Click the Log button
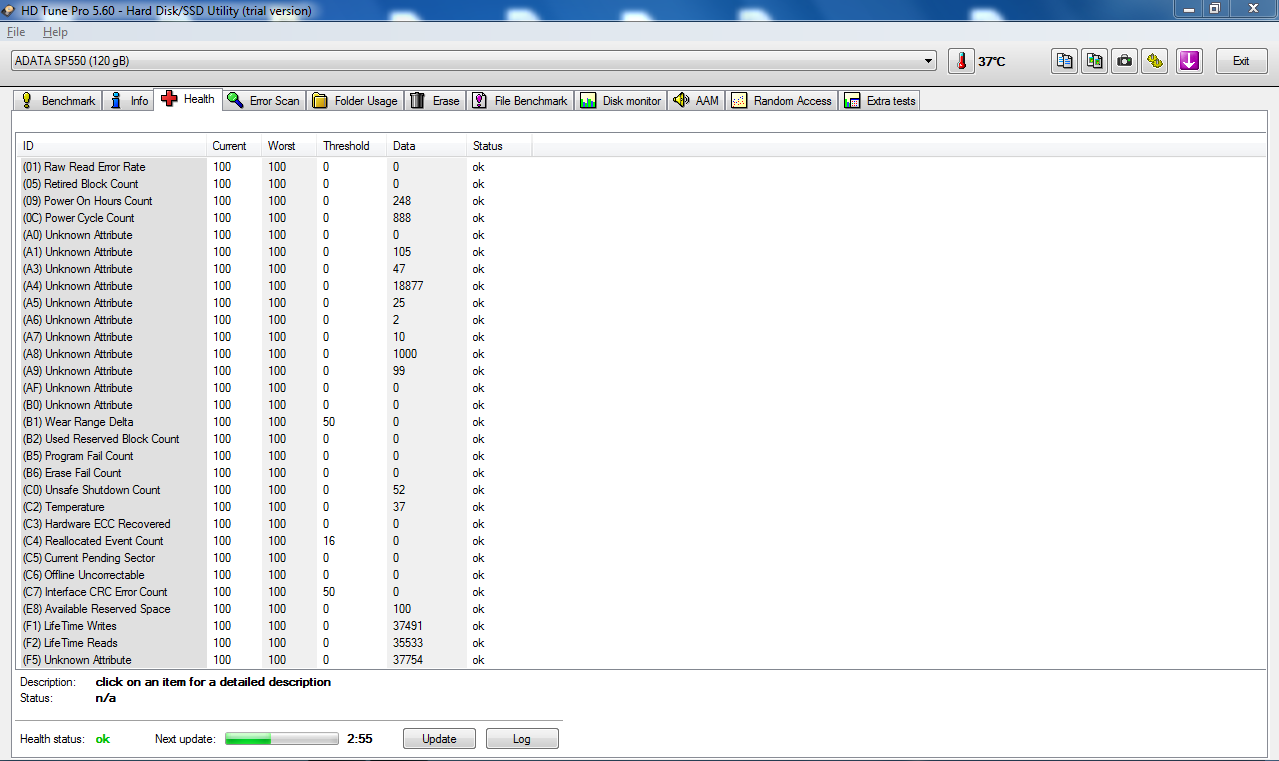 click(x=522, y=739)
